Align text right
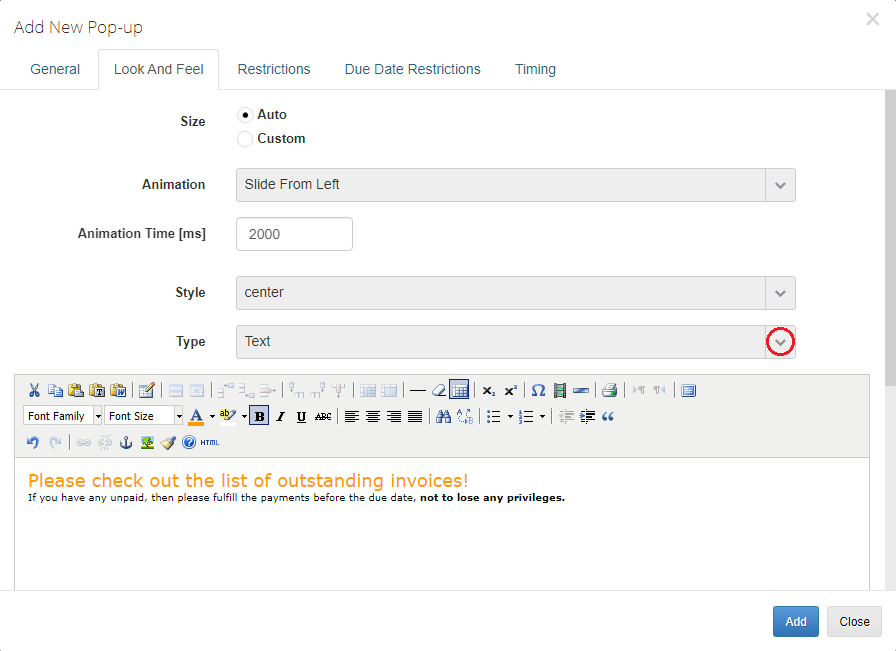The image size is (896, 651). point(394,417)
